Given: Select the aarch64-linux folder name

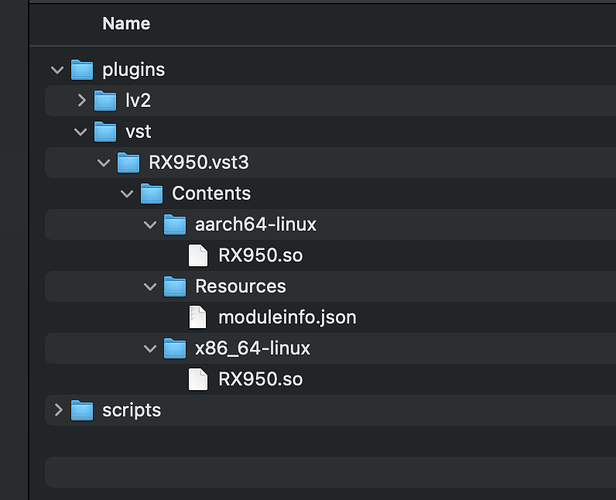Looking at the screenshot, I should pos(256,224).
